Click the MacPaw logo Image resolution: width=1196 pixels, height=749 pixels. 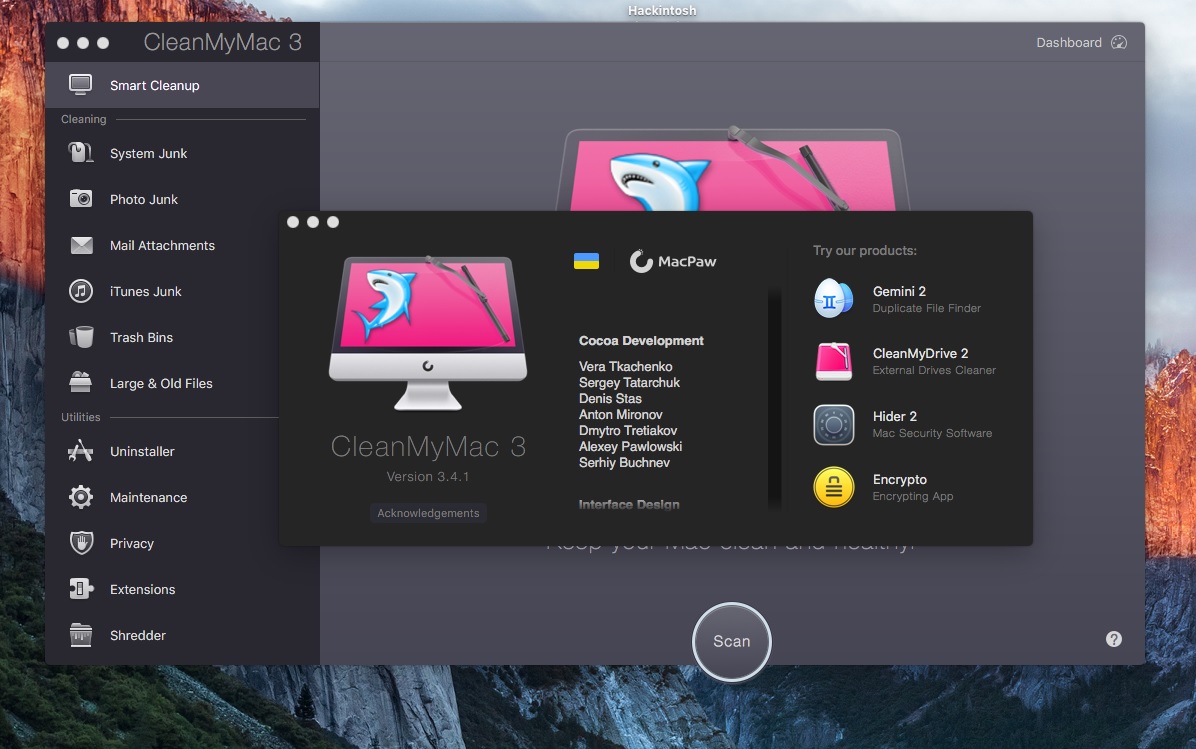[x=673, y=261]
